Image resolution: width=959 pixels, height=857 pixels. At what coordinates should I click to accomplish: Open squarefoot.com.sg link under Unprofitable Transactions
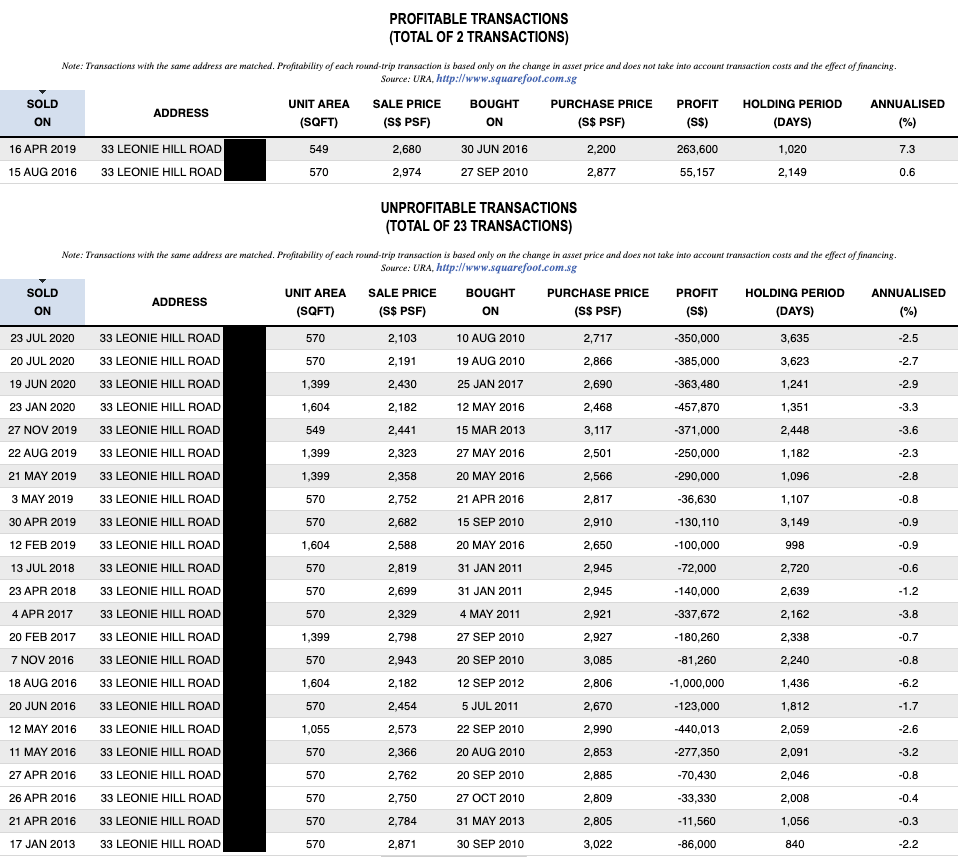pos(506,267)
